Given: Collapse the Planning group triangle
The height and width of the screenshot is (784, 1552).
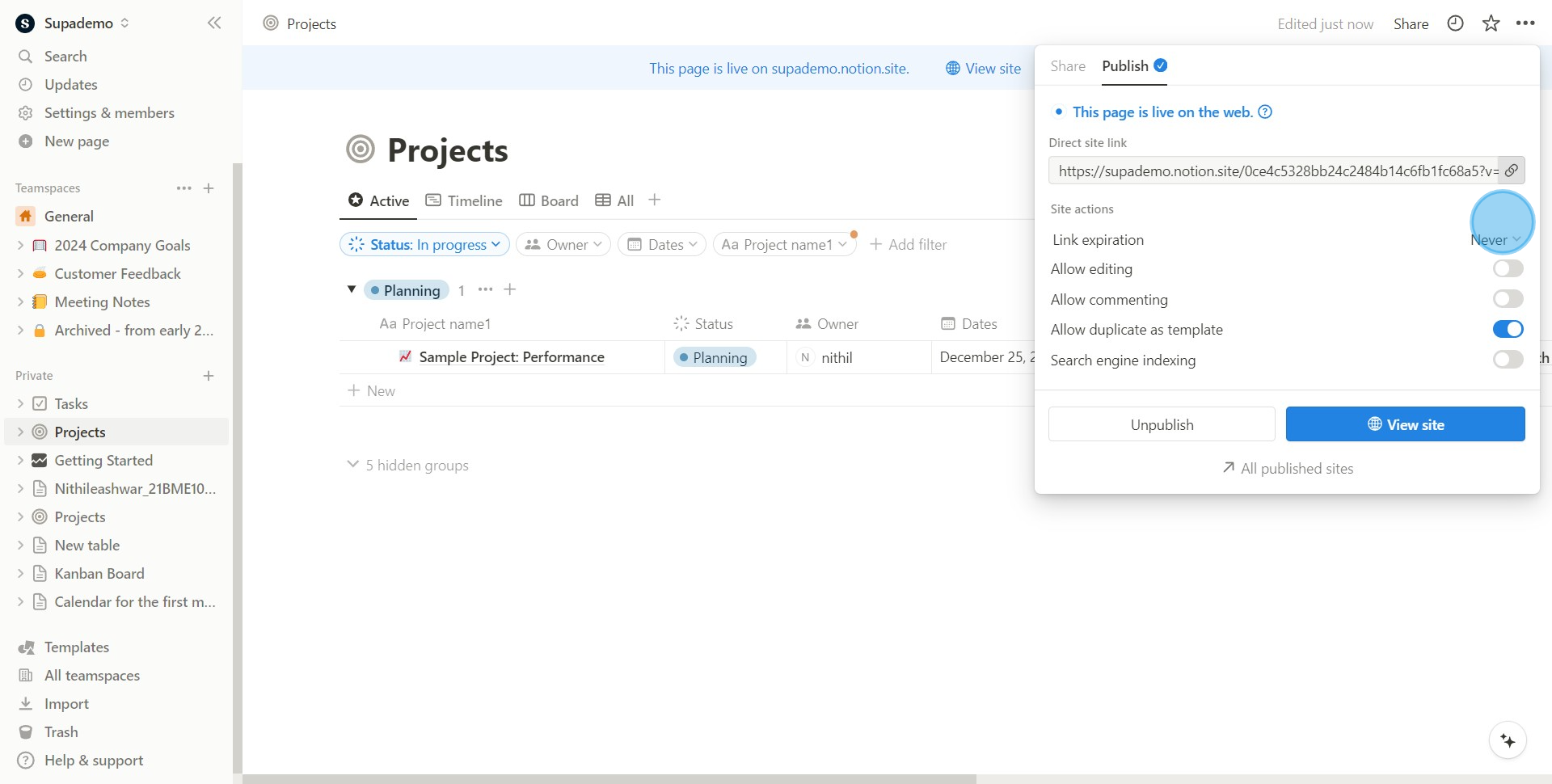Looking at the screenshot, I should coord(352,289).
